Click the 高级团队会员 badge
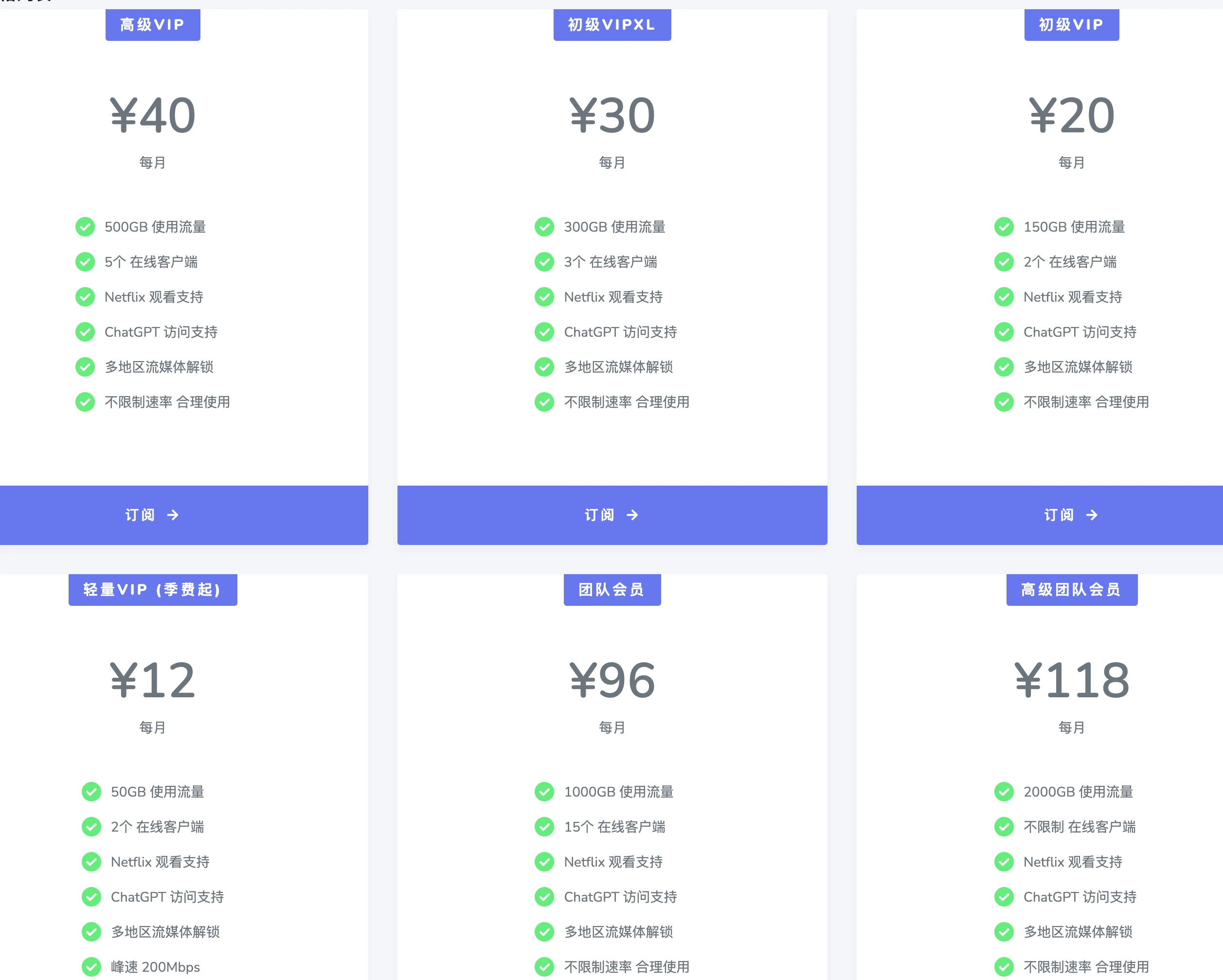The width and height of the screenshot is (1223, 980). [1072, 590]
